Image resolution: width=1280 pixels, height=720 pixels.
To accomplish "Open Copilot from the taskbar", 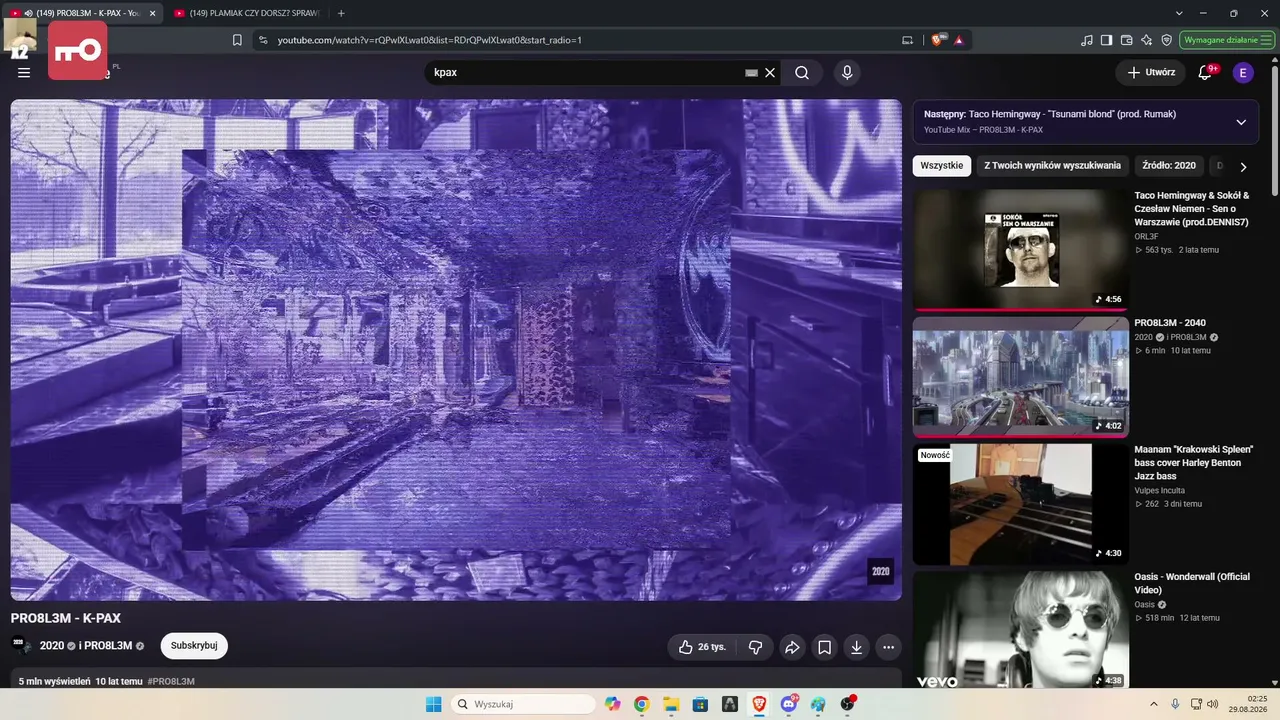I will tap(612, 704).
